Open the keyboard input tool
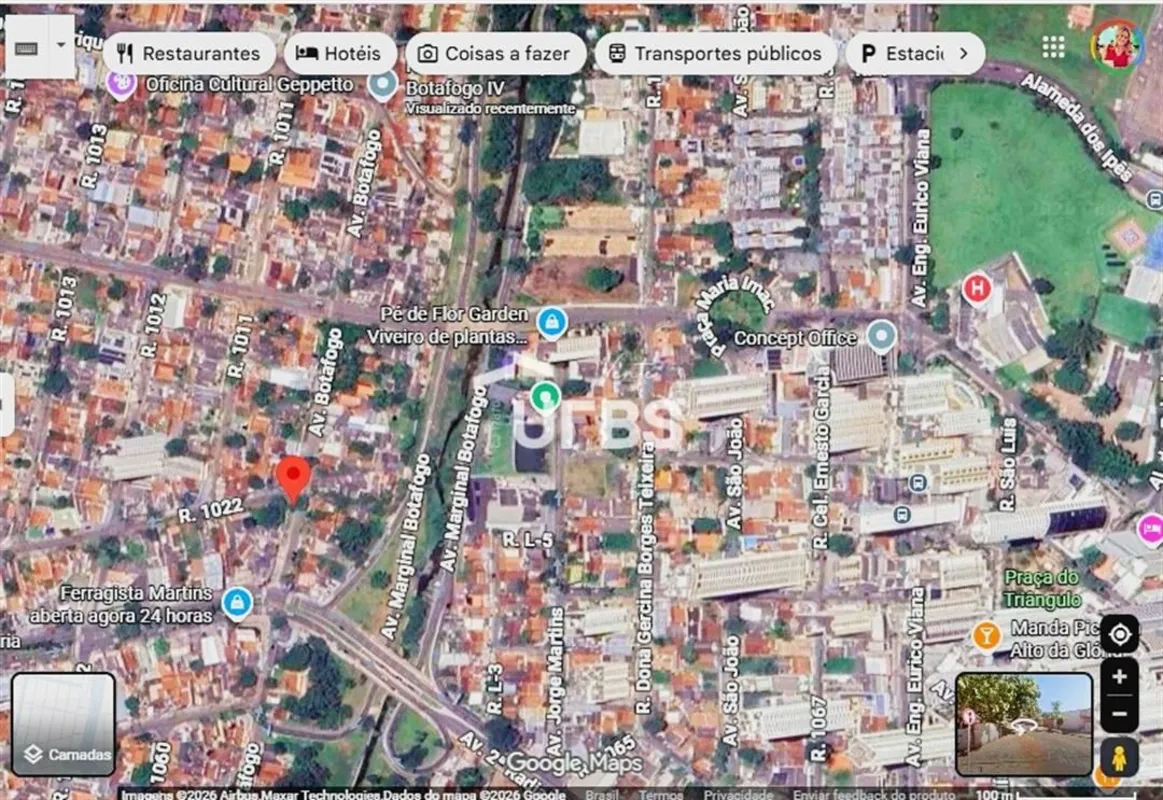This screenshot has height=800, width=1163. coord(26,47)
